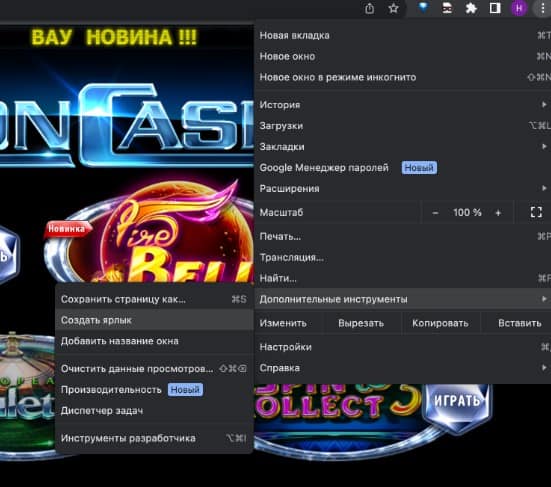The image size is (551, 487).
Task: Bookmark this page with the star icon
Action: pos(394,8)
